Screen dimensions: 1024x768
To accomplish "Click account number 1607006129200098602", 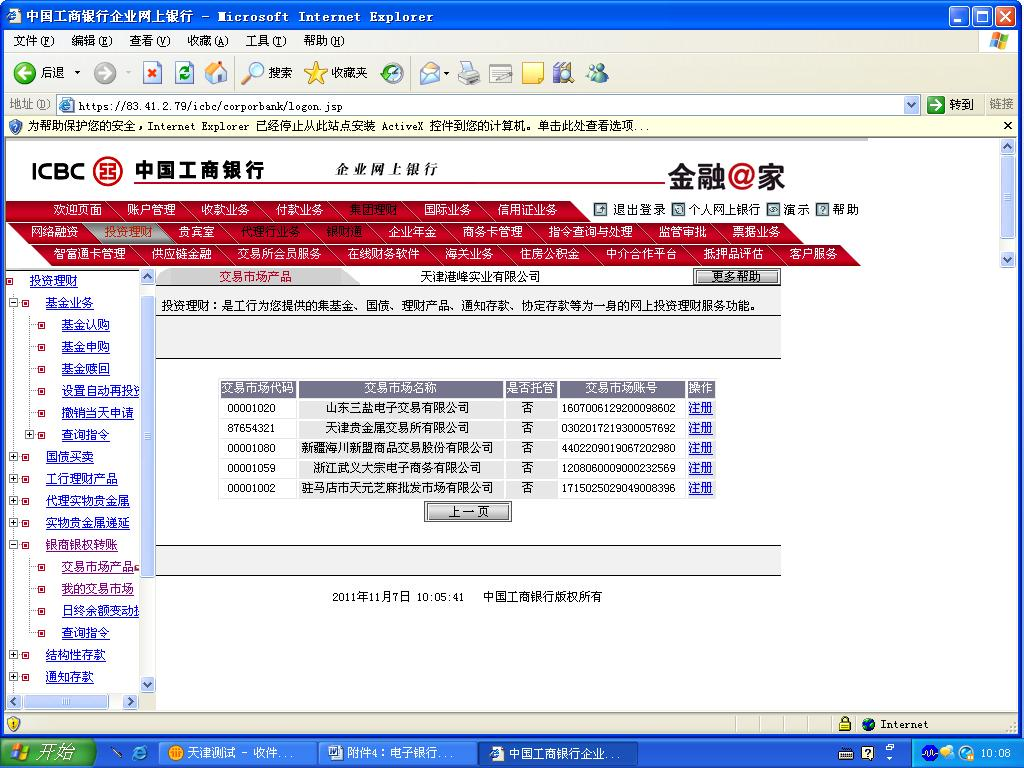I will point(618,408).
